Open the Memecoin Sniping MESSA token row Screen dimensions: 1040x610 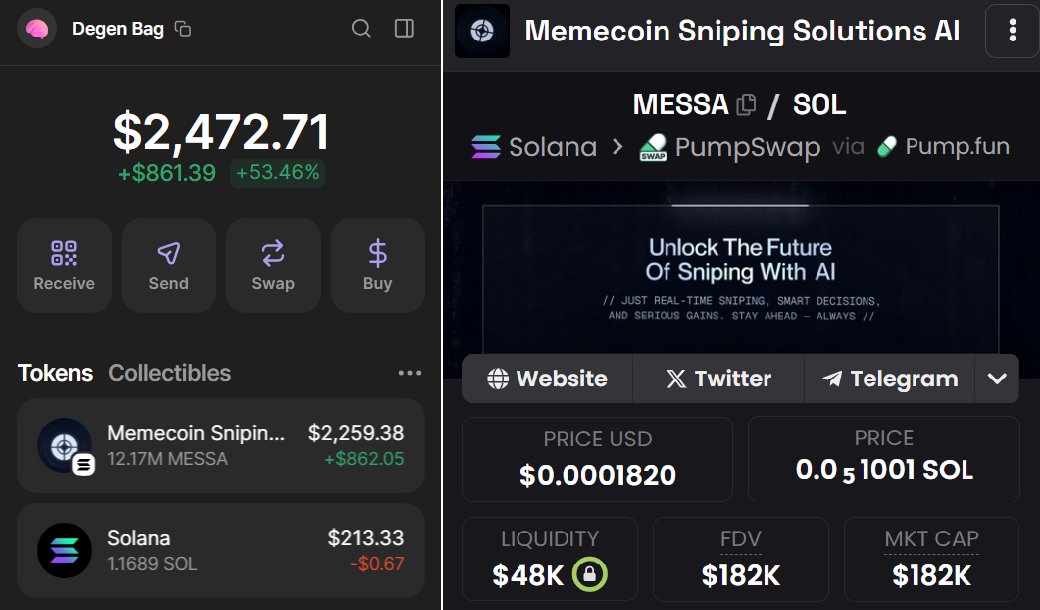click(221, 446)
